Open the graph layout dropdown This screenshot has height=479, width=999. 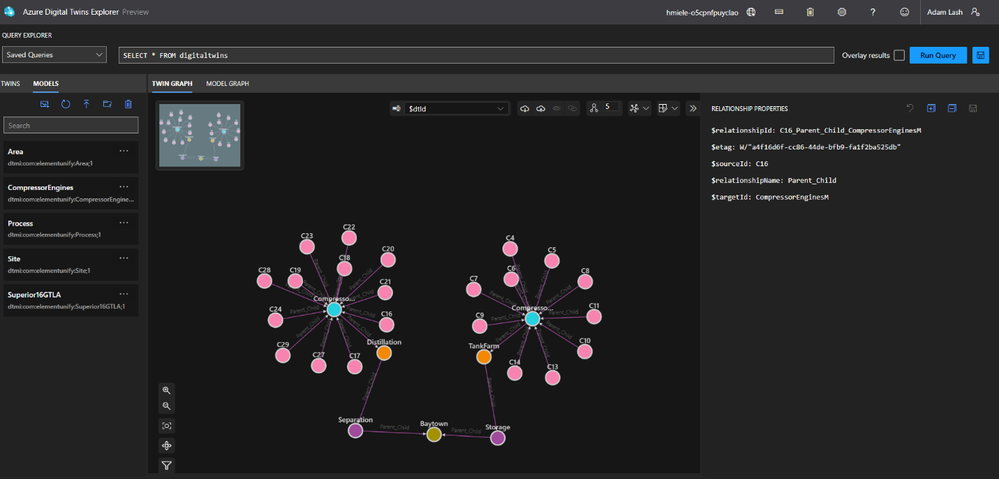[638, 109]
